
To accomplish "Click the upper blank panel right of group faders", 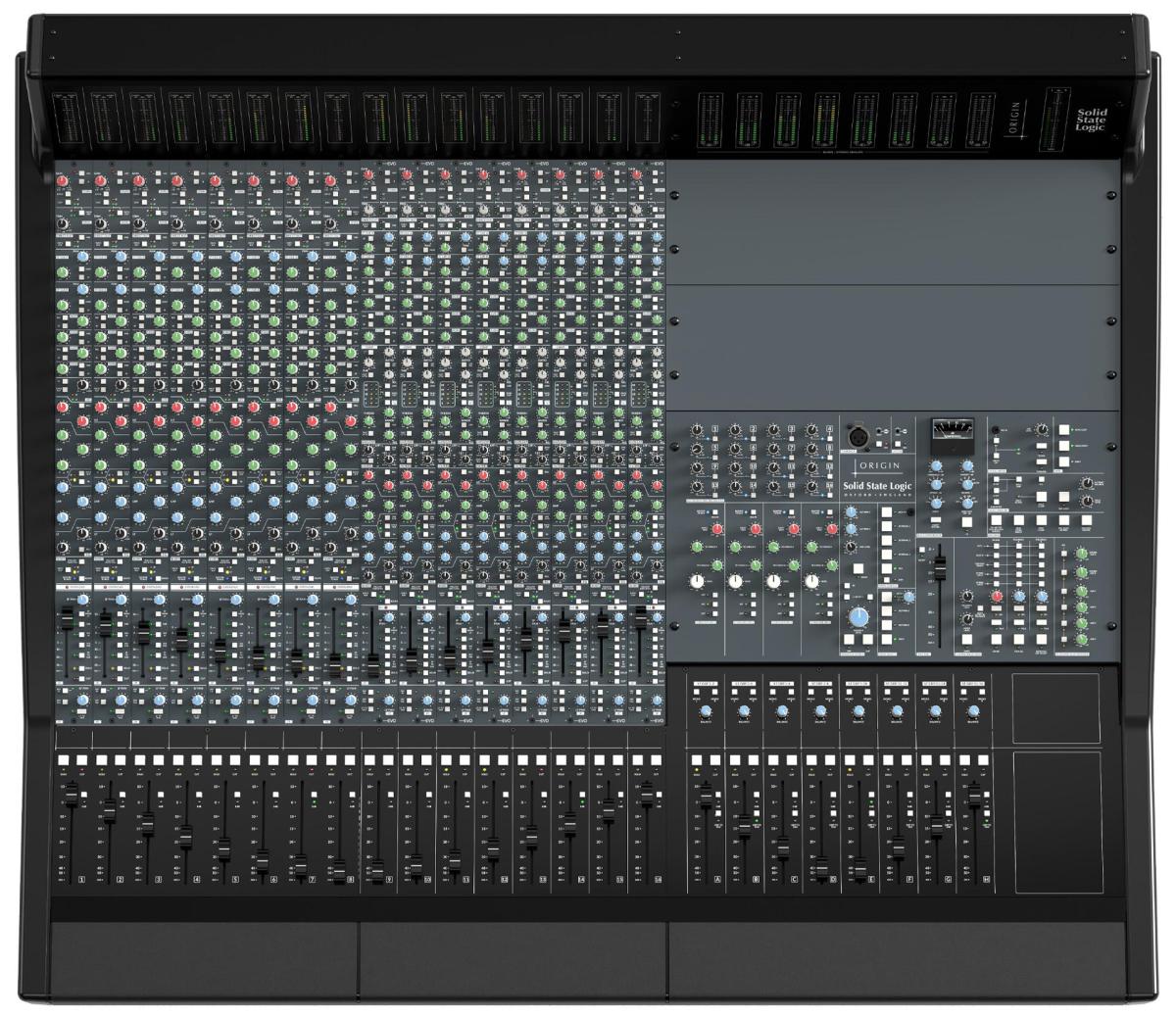I will pos(1056,707).
